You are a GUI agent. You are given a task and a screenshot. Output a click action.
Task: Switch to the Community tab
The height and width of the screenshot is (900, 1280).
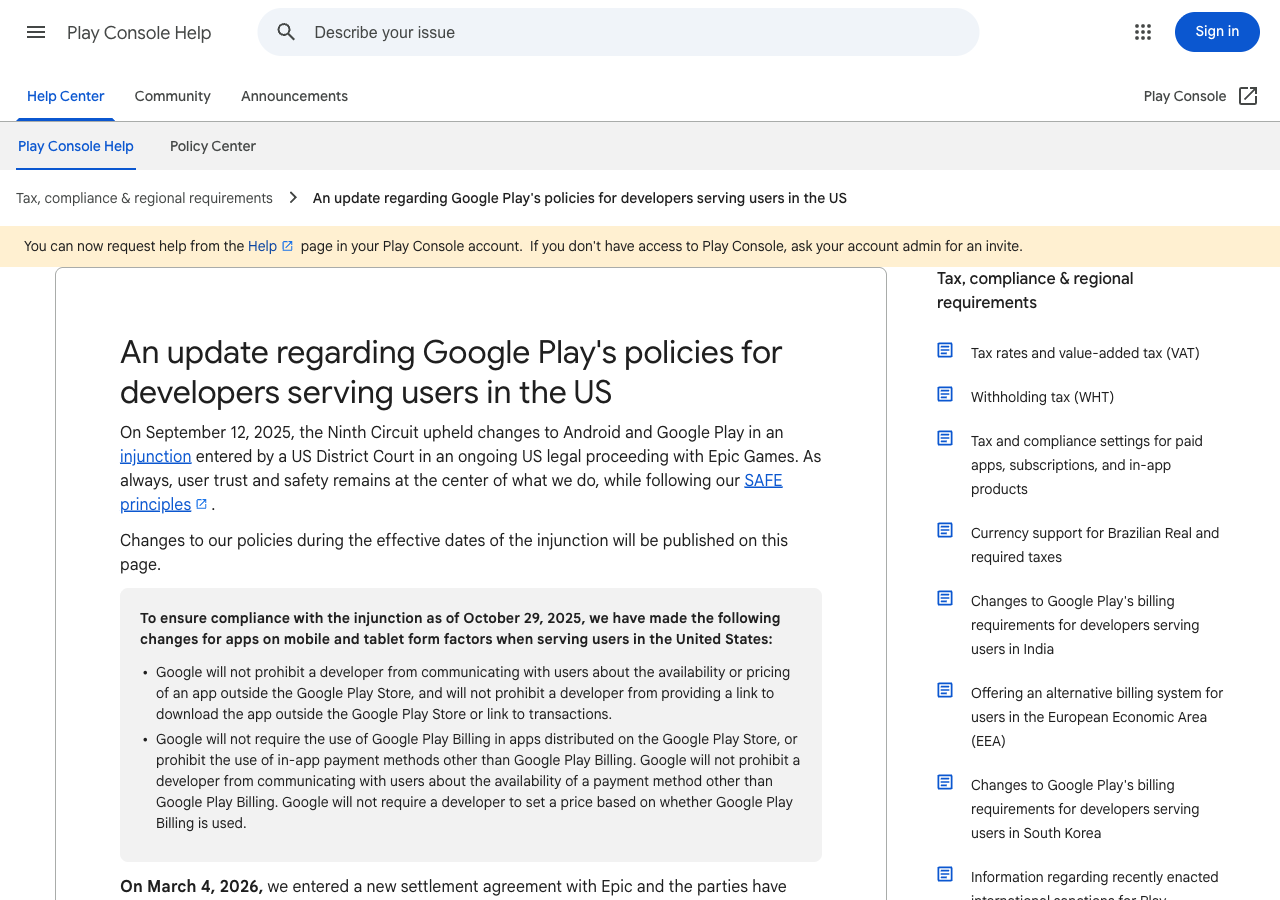(173, 96)
